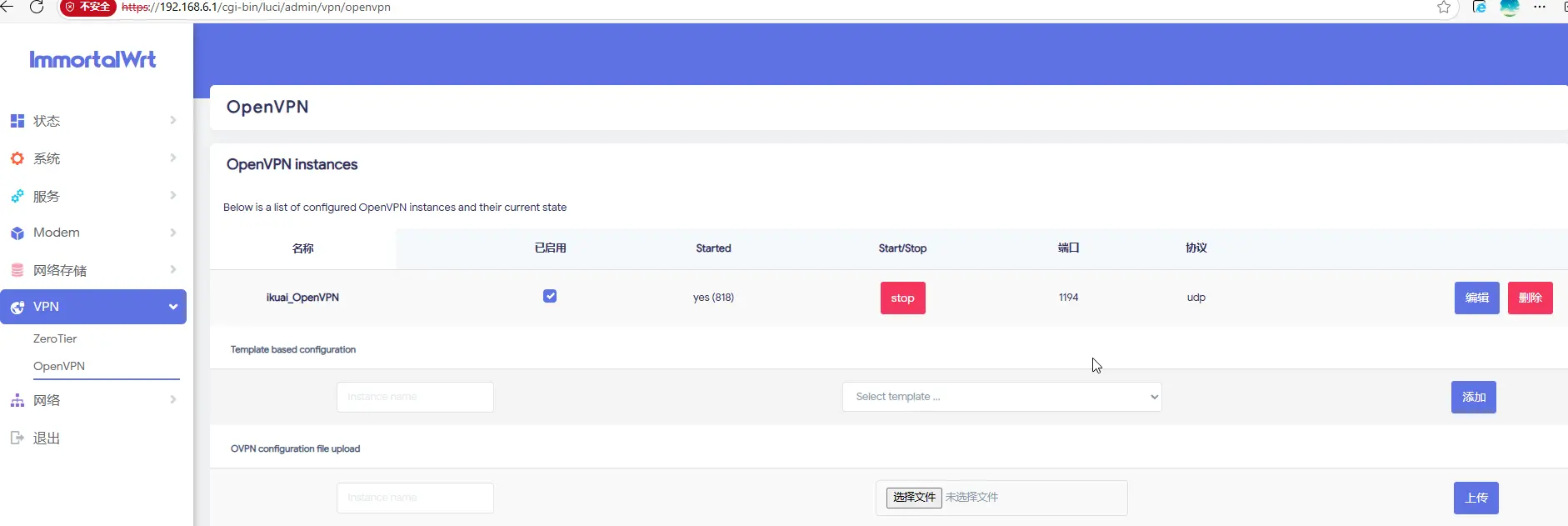1568x526 pixels.
Task: Click the browser favorites star icon
Action: tap(1444, 8)
